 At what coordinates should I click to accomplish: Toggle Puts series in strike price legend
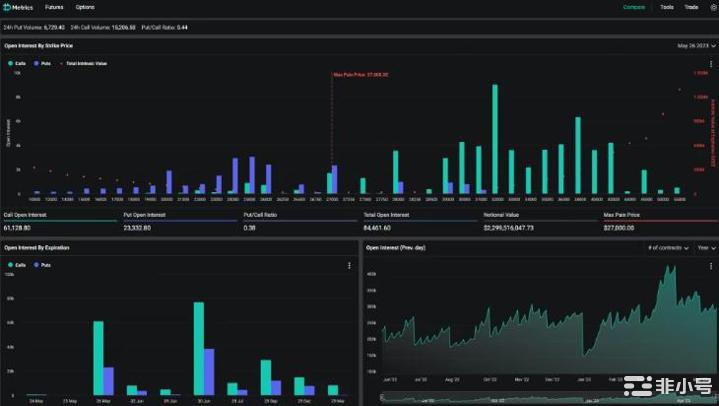[x=41, y=63]
